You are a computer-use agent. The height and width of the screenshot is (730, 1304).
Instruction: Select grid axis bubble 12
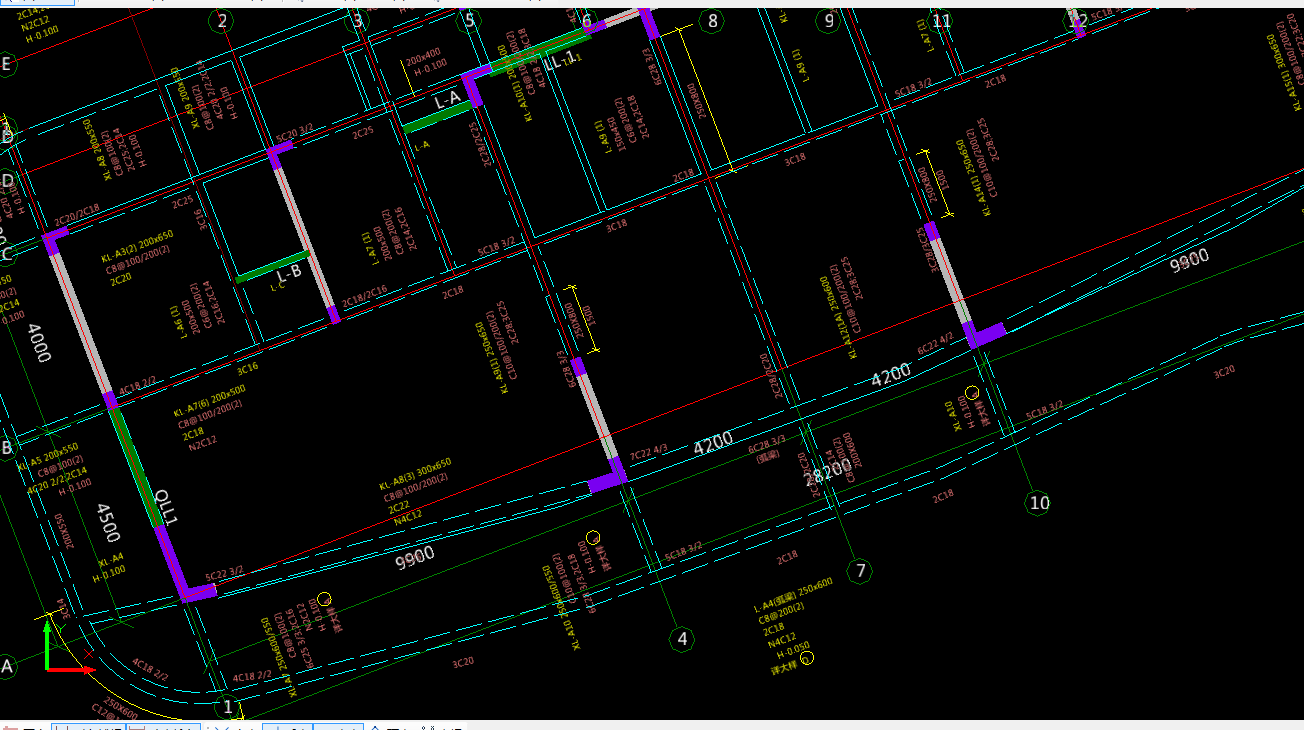pyautogui.click(x=1078, y=21)
